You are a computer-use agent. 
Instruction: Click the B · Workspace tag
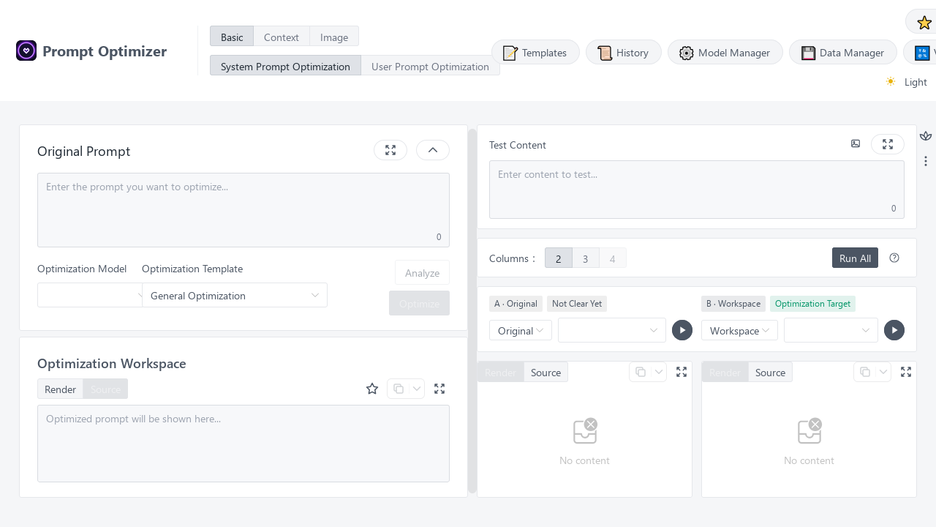pos(733,303)
